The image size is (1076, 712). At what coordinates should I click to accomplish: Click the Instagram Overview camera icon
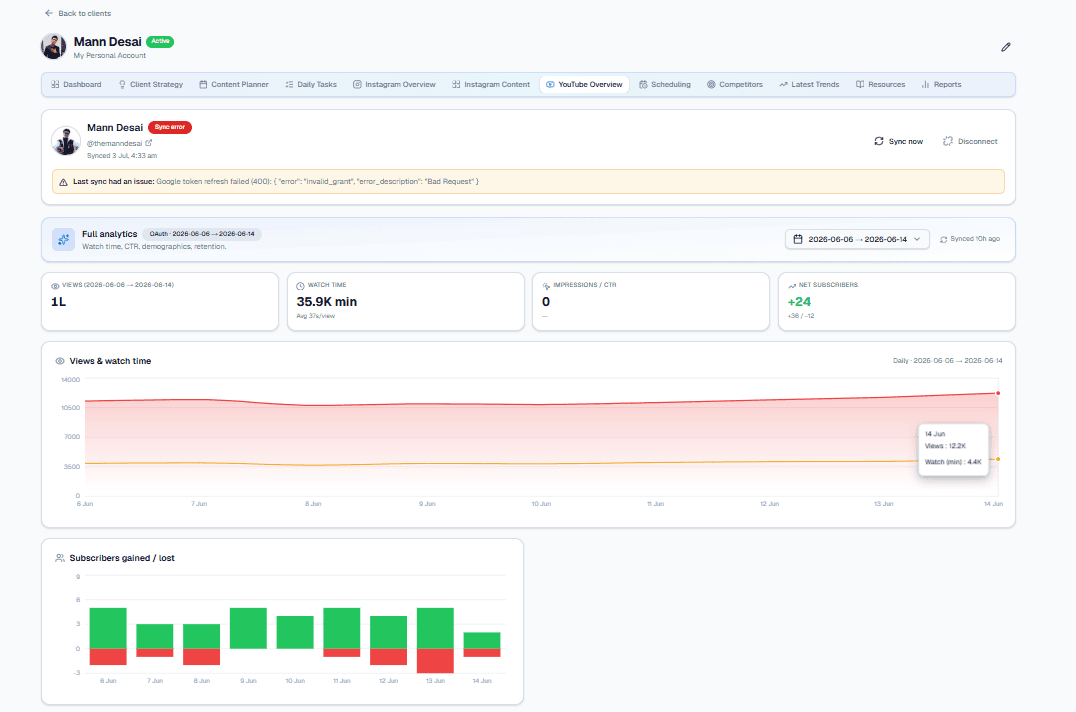click(357, 84)
